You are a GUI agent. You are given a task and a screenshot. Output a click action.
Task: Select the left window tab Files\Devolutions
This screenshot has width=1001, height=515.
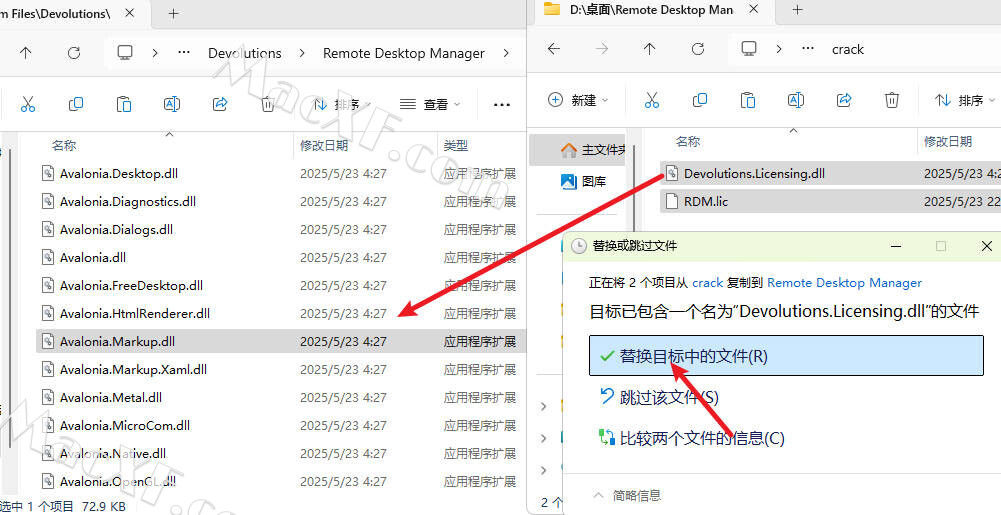pyautogui.click(x=56, y=13)
